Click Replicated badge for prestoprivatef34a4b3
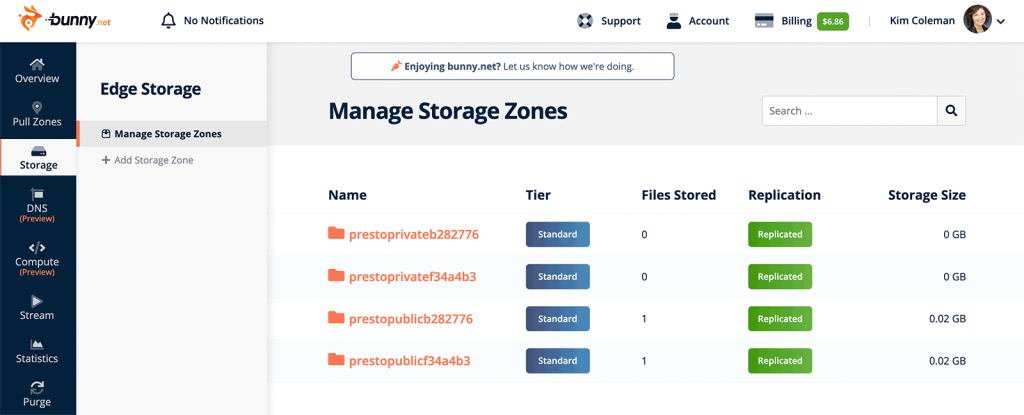 tap(780, 276)
